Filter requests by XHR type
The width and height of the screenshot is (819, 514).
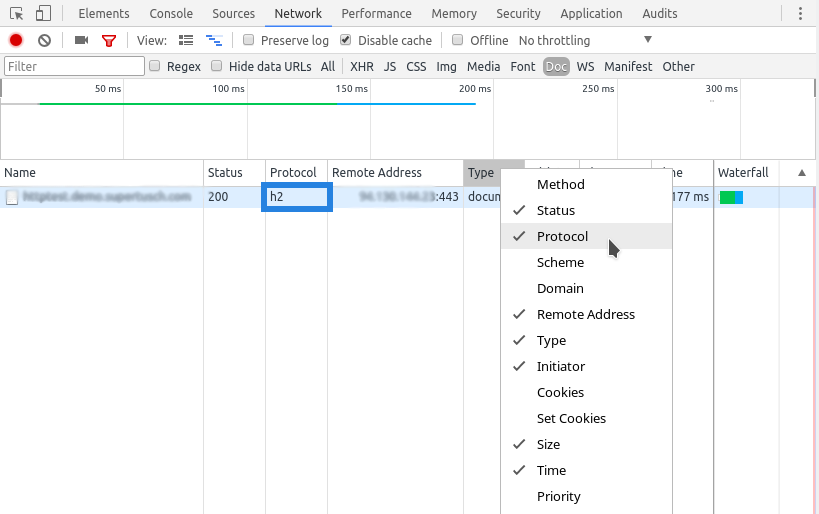[361, 66]
